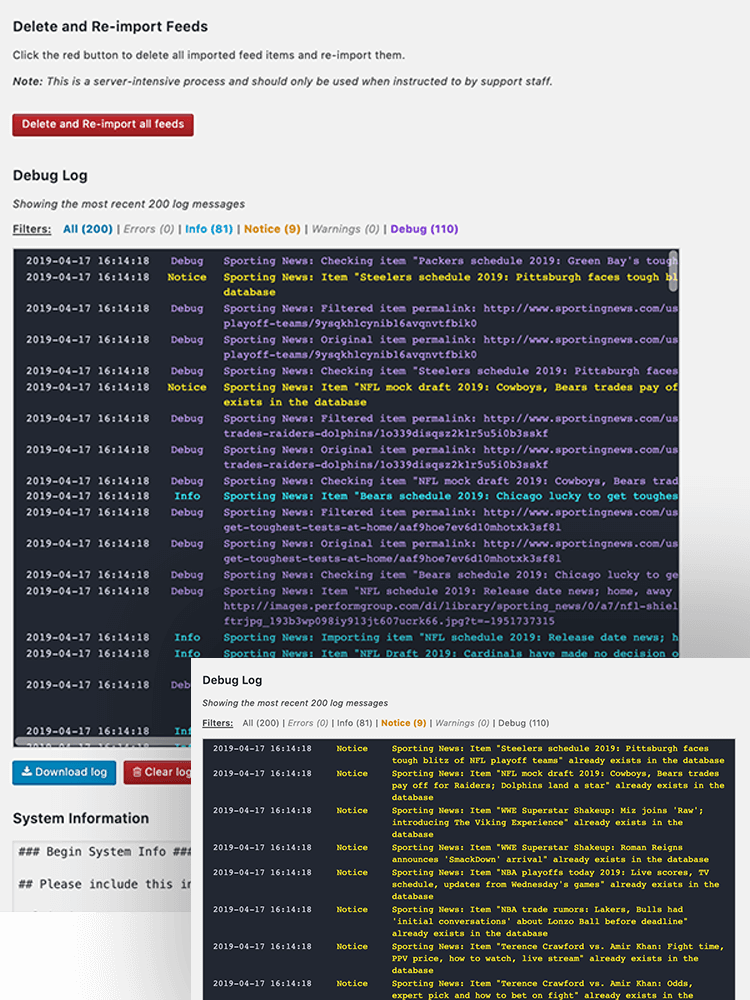Click the Delete and Re-import Feeds heading

pos(110,27)
